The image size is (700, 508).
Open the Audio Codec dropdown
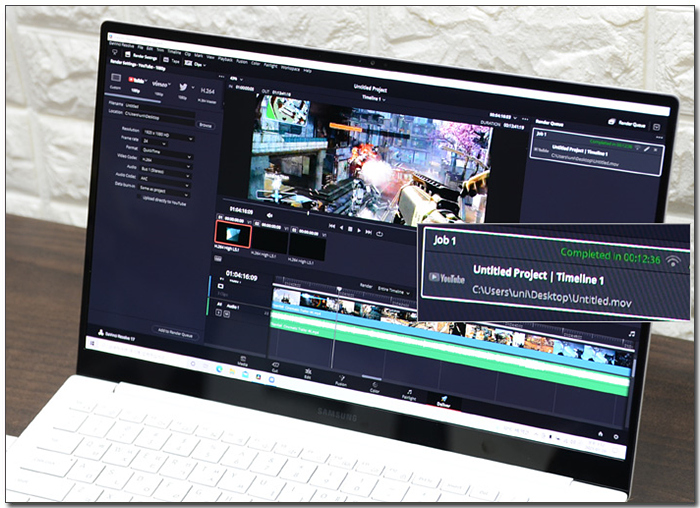coord(165,181)
